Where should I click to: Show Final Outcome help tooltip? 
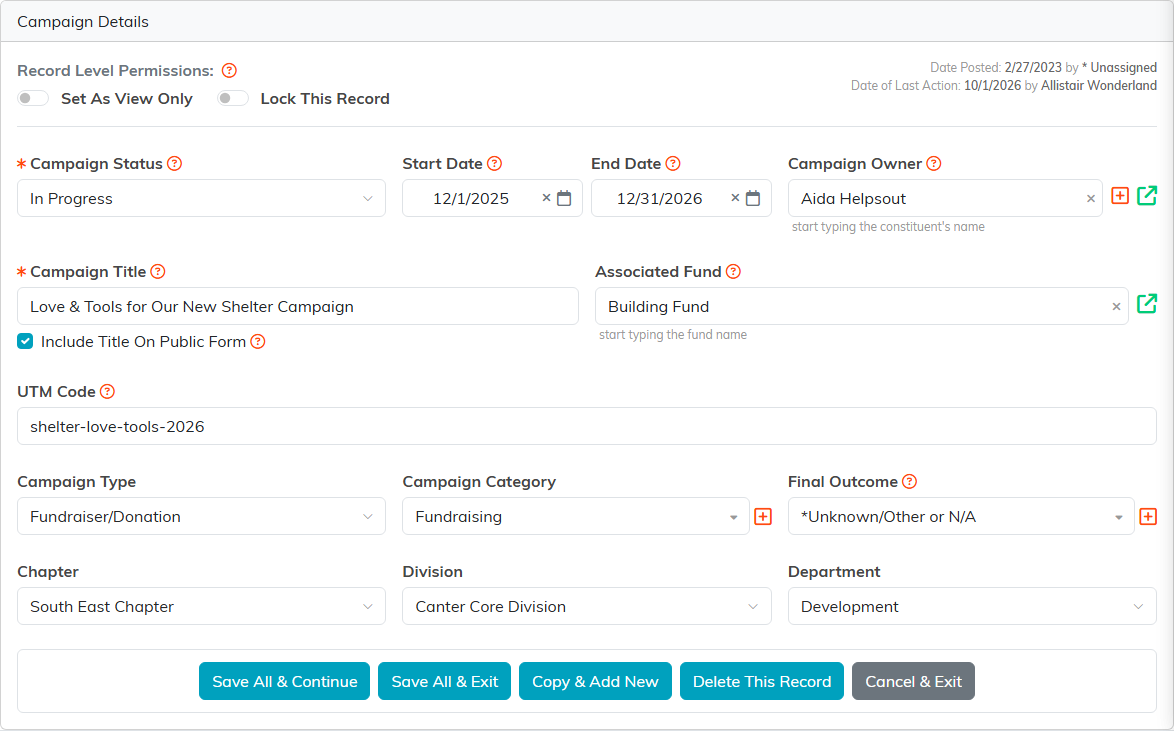point(910,482)
